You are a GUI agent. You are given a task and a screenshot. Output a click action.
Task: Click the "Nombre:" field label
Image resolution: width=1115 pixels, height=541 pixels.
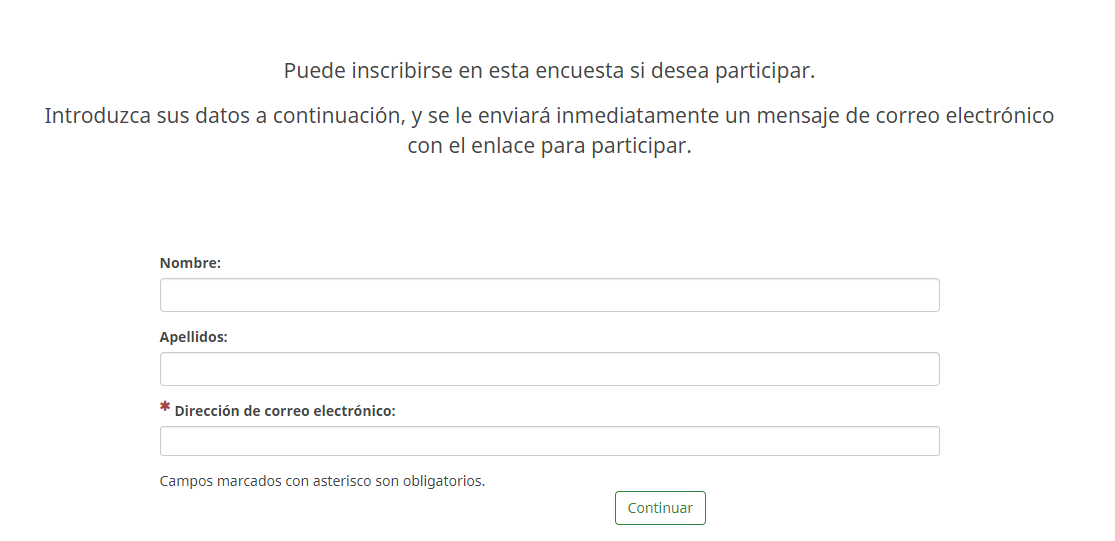point(190,263)
